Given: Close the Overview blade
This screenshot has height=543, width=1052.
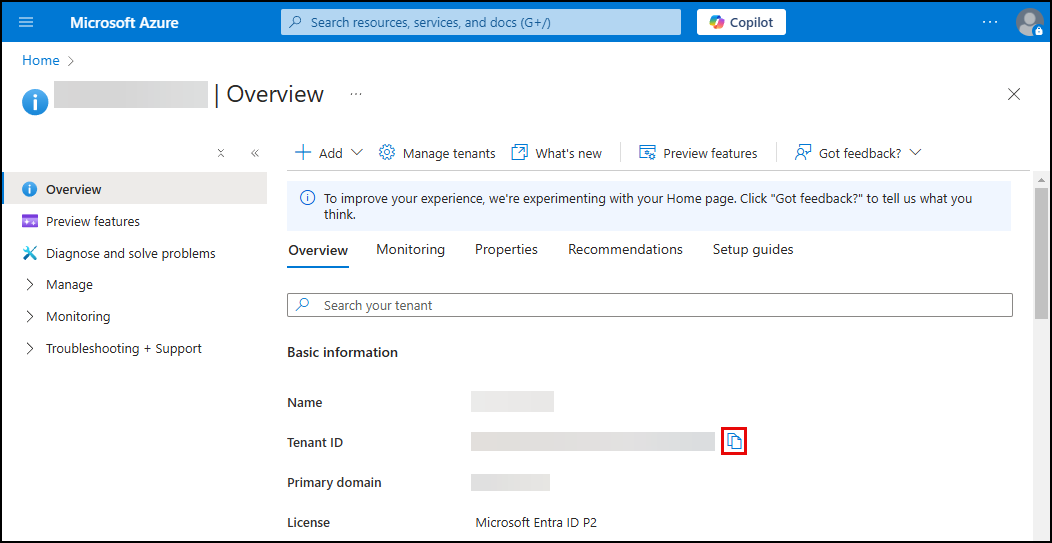Looking at the screenshot, I should pyautogui.click(x=1014, y=95).
